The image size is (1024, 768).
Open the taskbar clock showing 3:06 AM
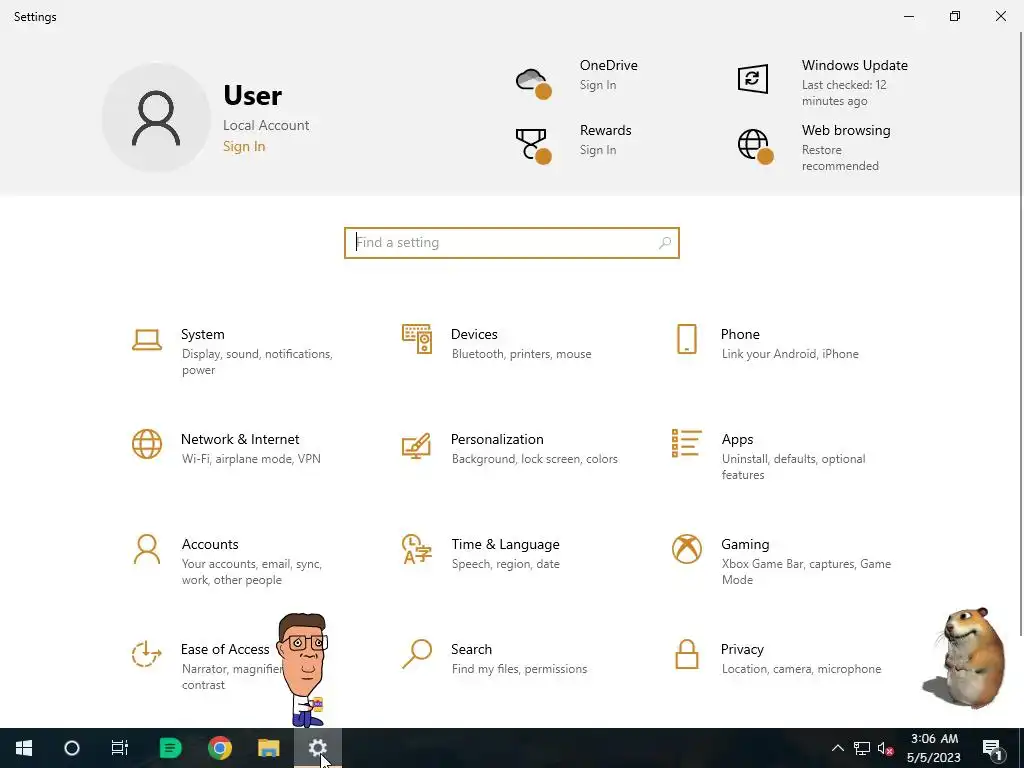tap(934, 748)
